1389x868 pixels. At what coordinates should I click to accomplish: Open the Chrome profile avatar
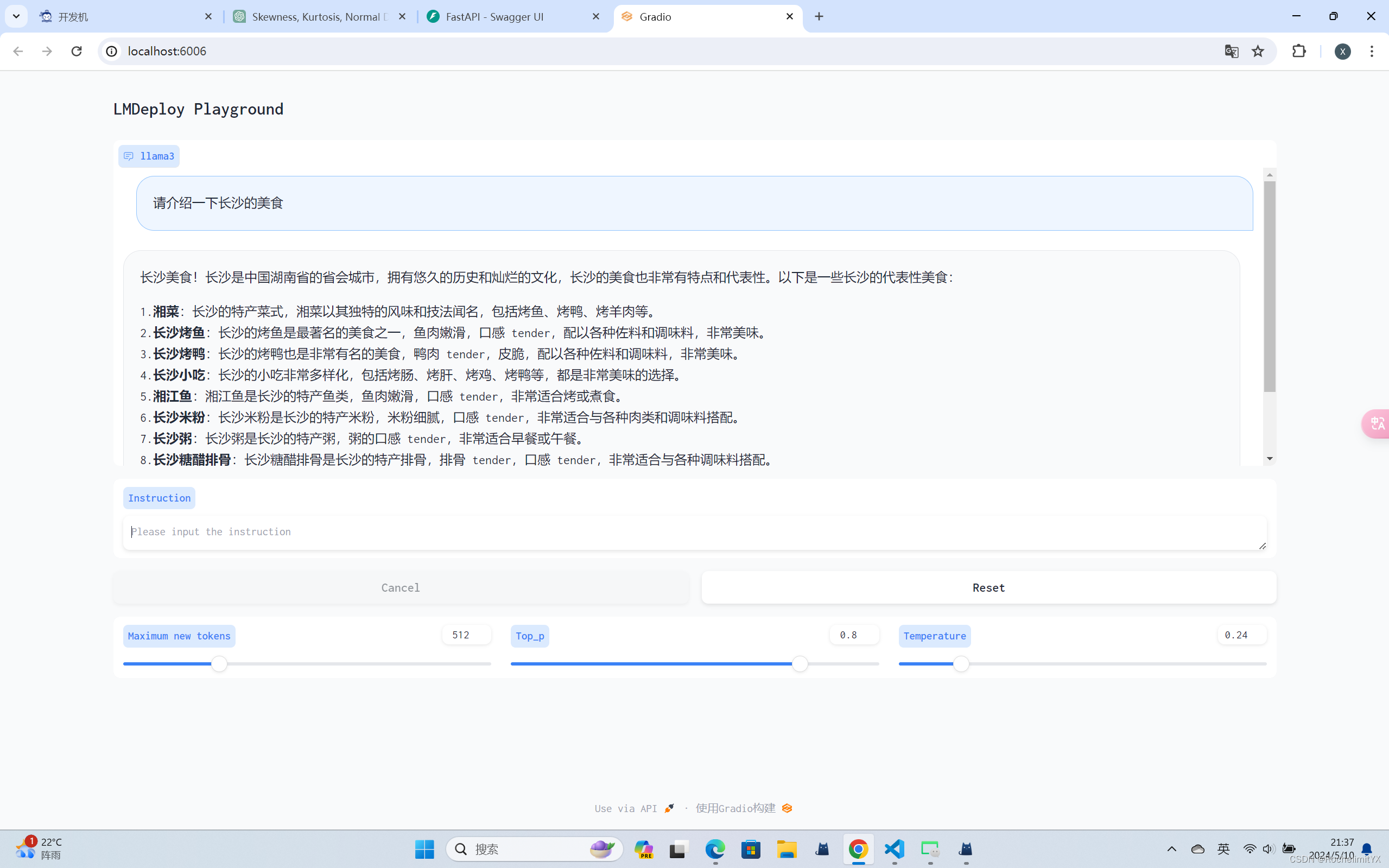coord(1342,51)
